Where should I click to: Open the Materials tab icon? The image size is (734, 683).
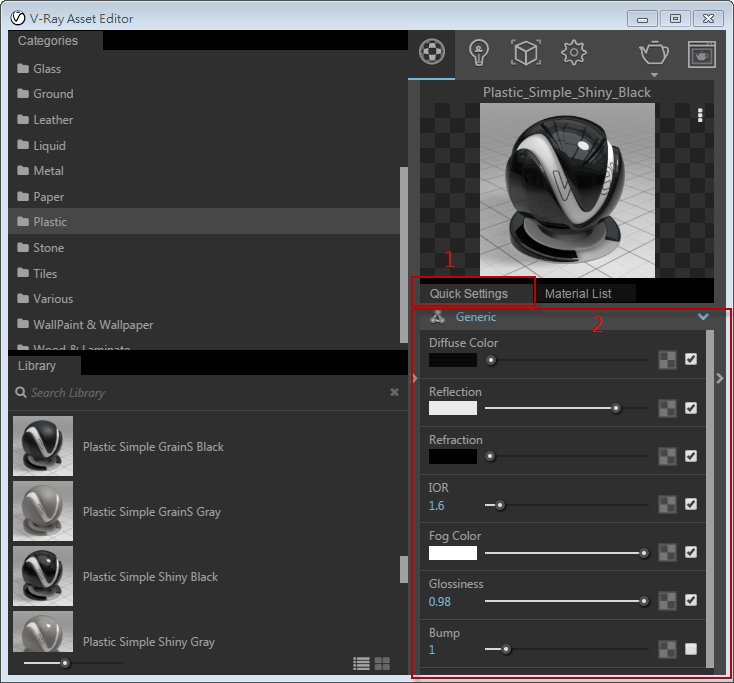(431, 52)
